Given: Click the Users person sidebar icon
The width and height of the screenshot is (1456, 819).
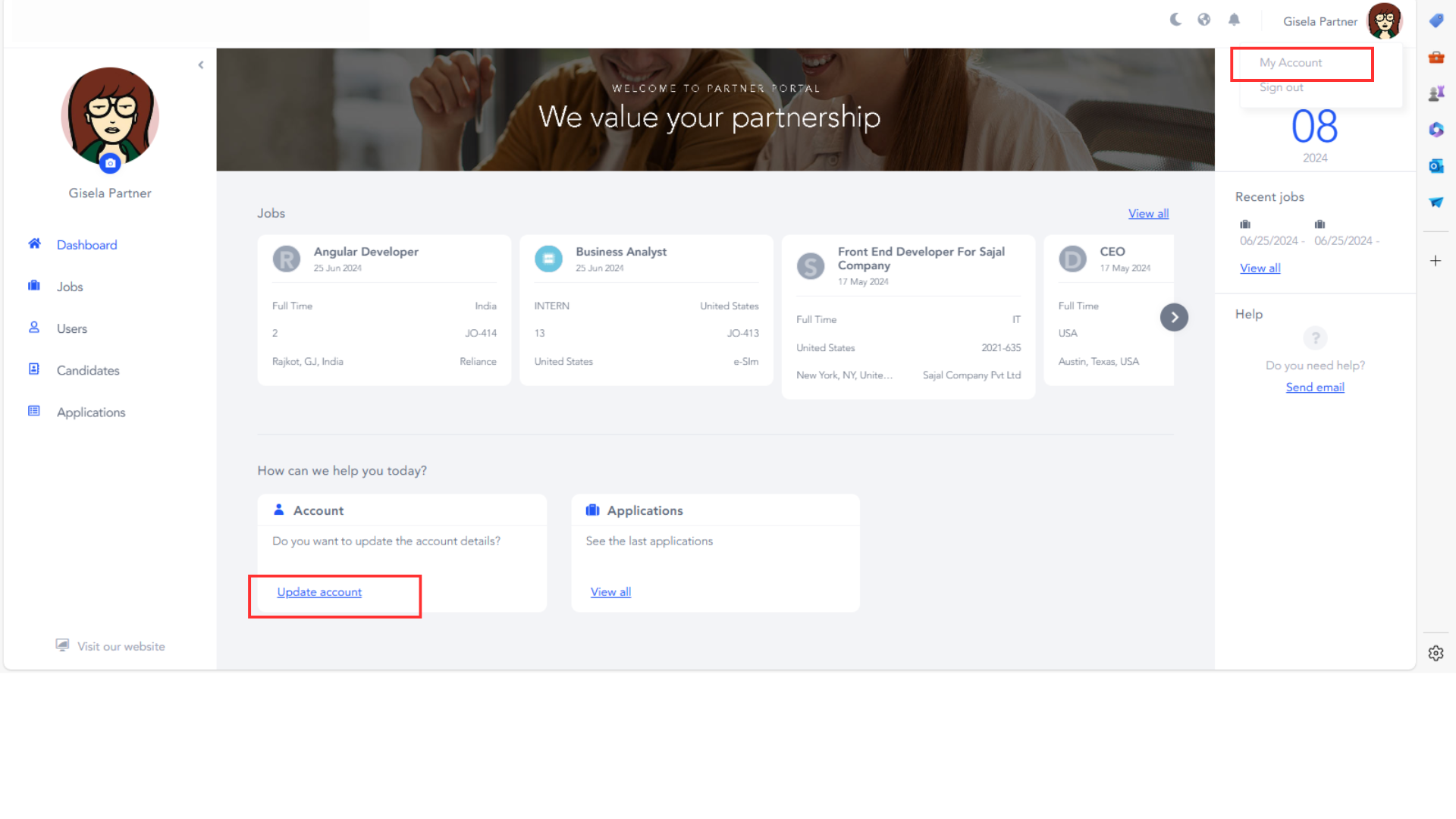Looking at the screenshot, I should 34,327.
